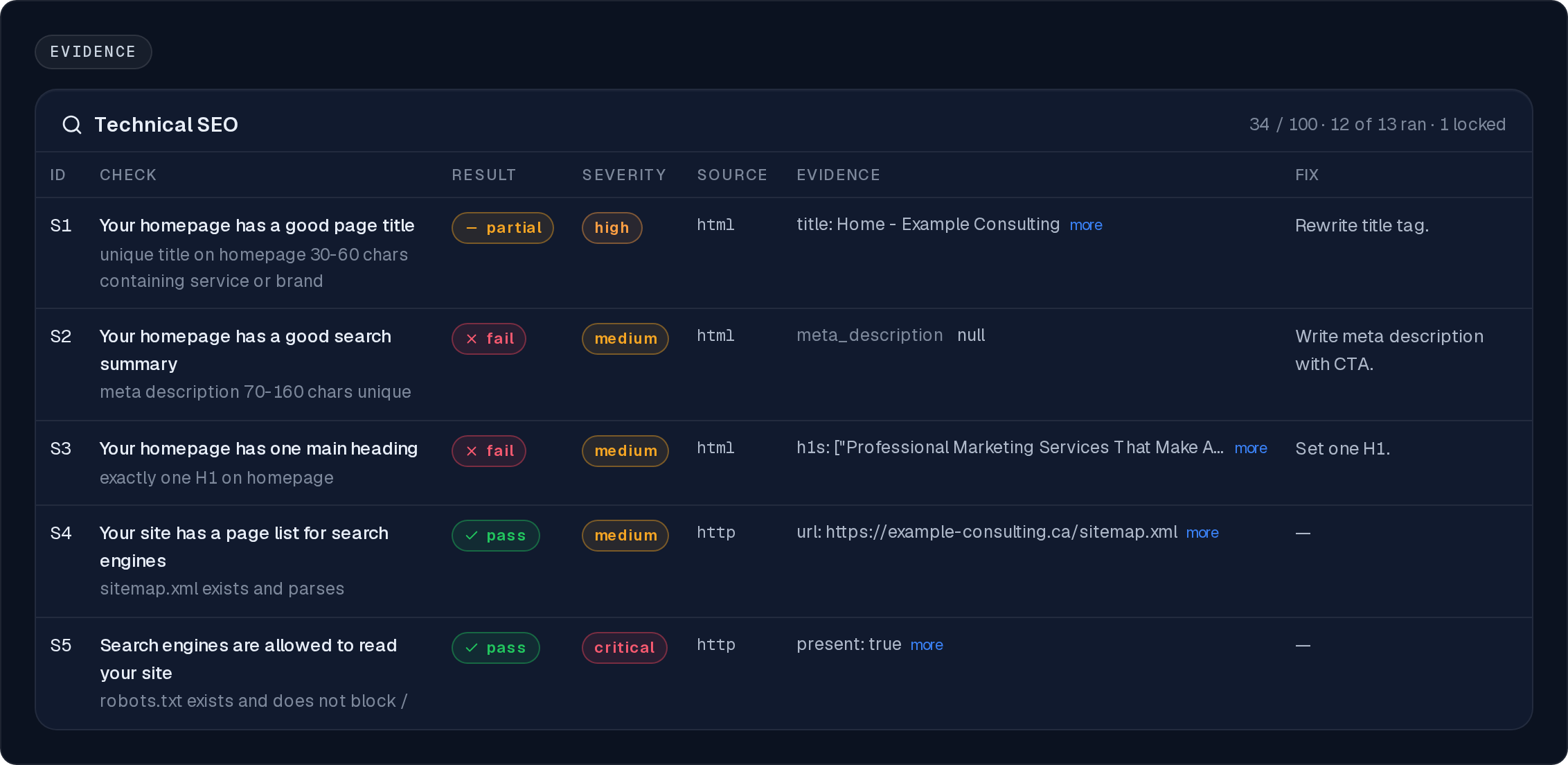1568x765 pixels.
Task: Click the X icon in S3 fail badge
Action: [x=472, y=451]
